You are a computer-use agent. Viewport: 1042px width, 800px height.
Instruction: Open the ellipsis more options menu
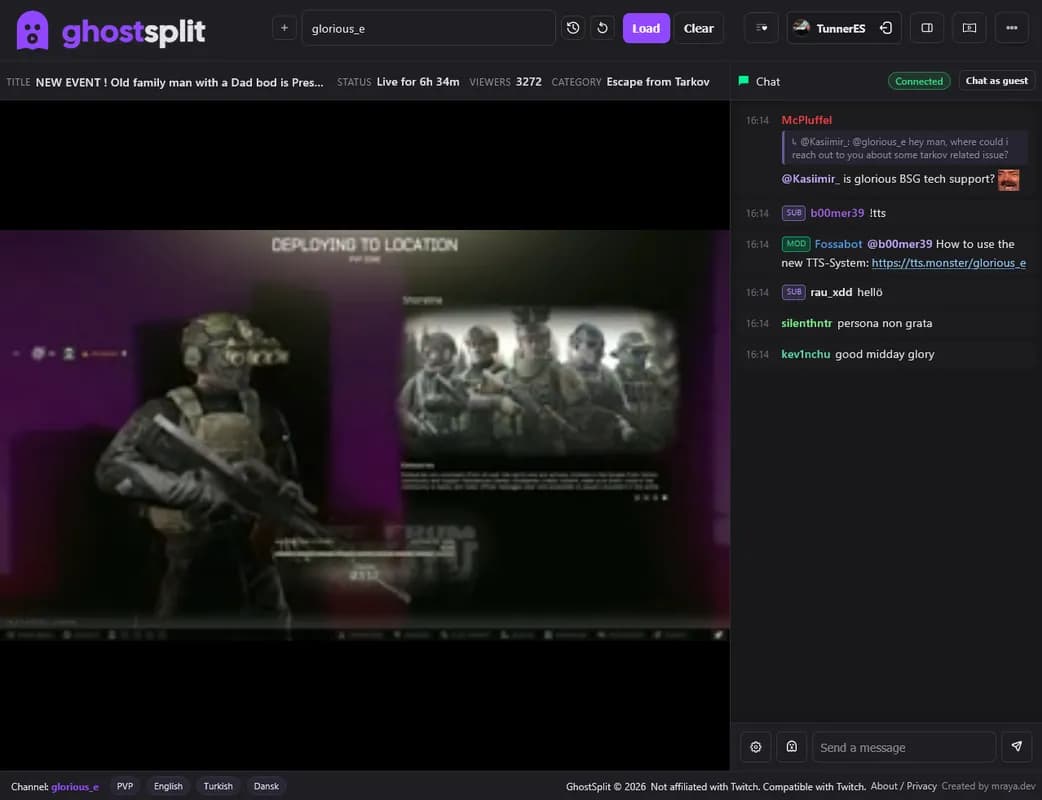click(x=1012, y=28)
